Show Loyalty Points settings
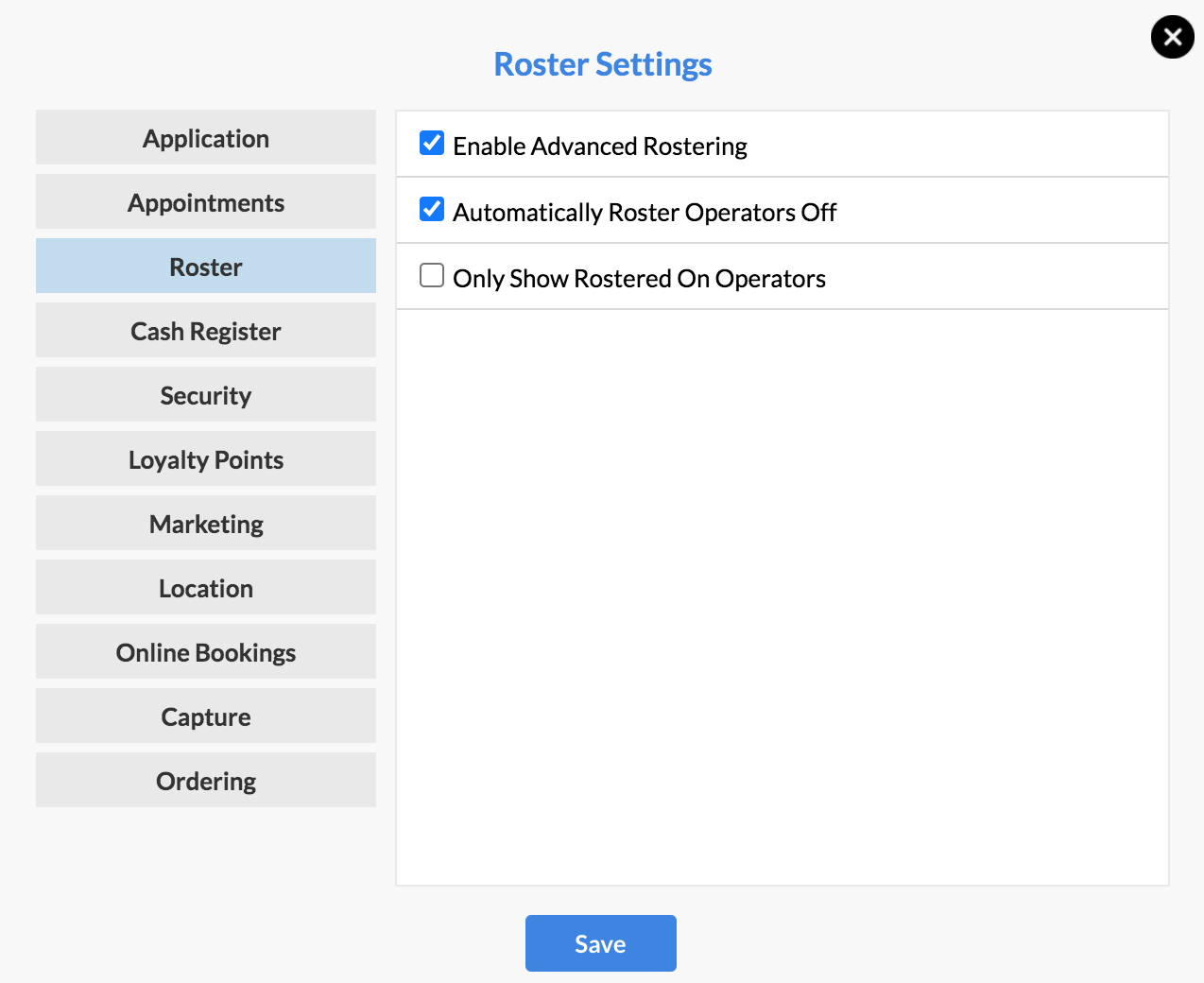The width and height of the screenshot is (1204, 983). [x=206, y=458]
